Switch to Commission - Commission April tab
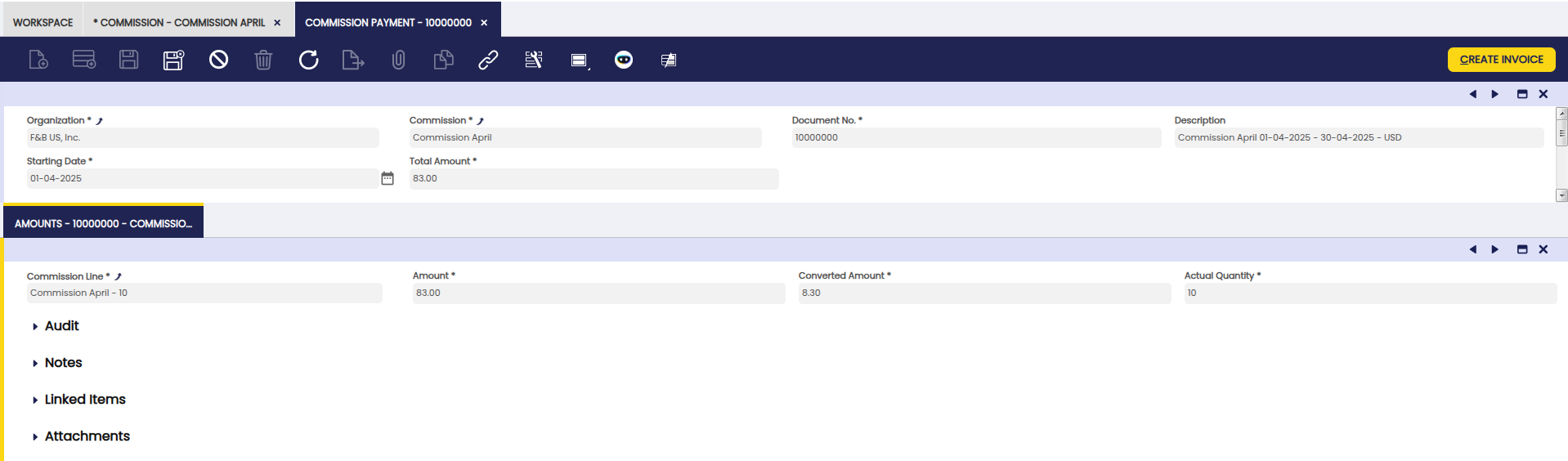1568x461 pixels. click(x=178, y=22)
